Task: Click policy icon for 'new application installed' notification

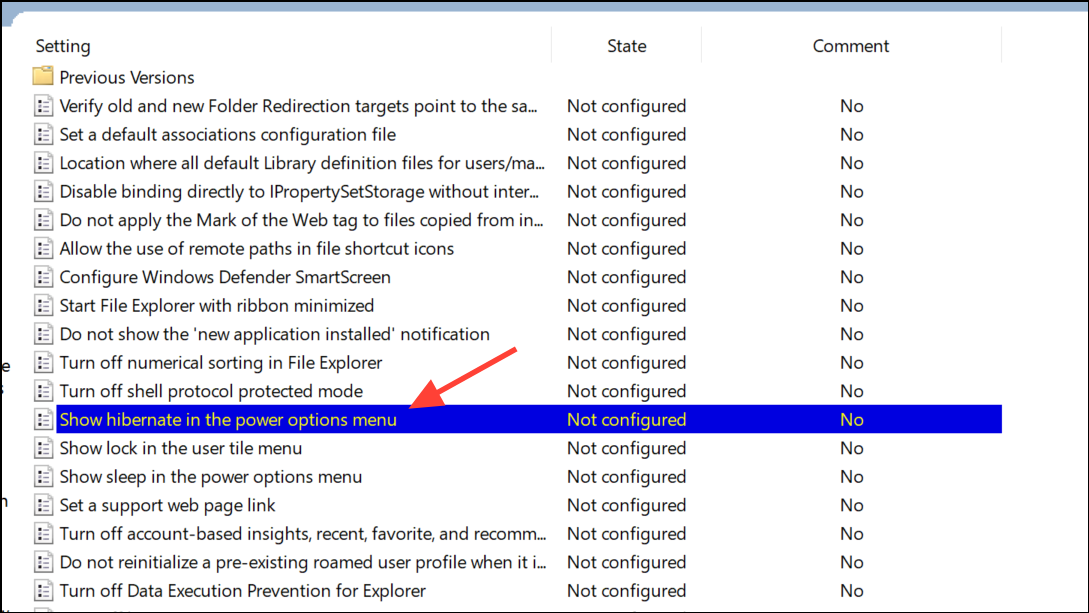Action: point(43,333)
